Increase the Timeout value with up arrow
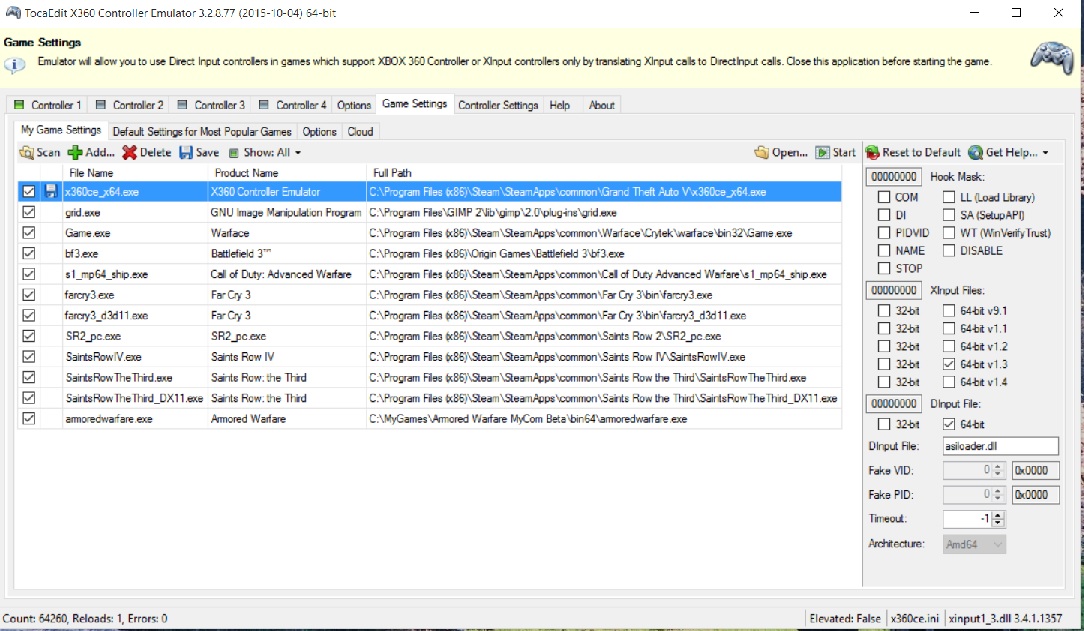This screenshot has width=1084, height=631. coord(998,515)
